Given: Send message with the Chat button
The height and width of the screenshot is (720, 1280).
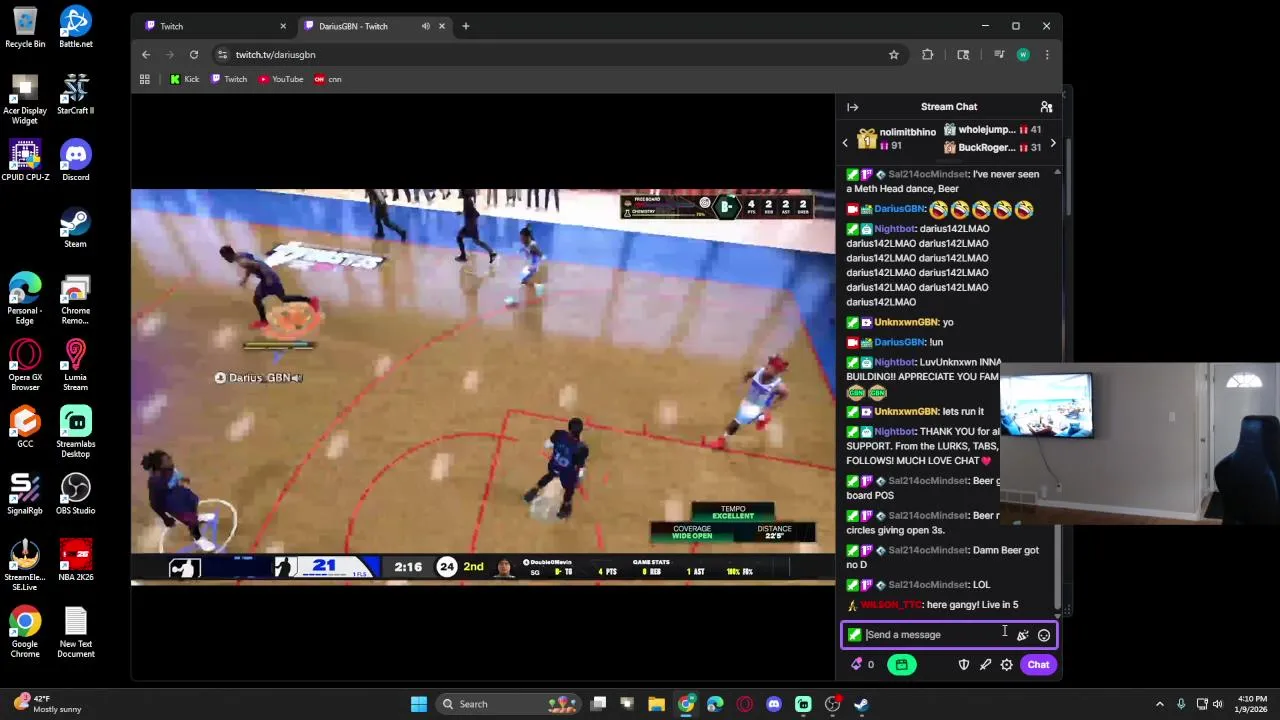Looking at the screenshot, I should pyautogui.click(x=1038, y=665).
